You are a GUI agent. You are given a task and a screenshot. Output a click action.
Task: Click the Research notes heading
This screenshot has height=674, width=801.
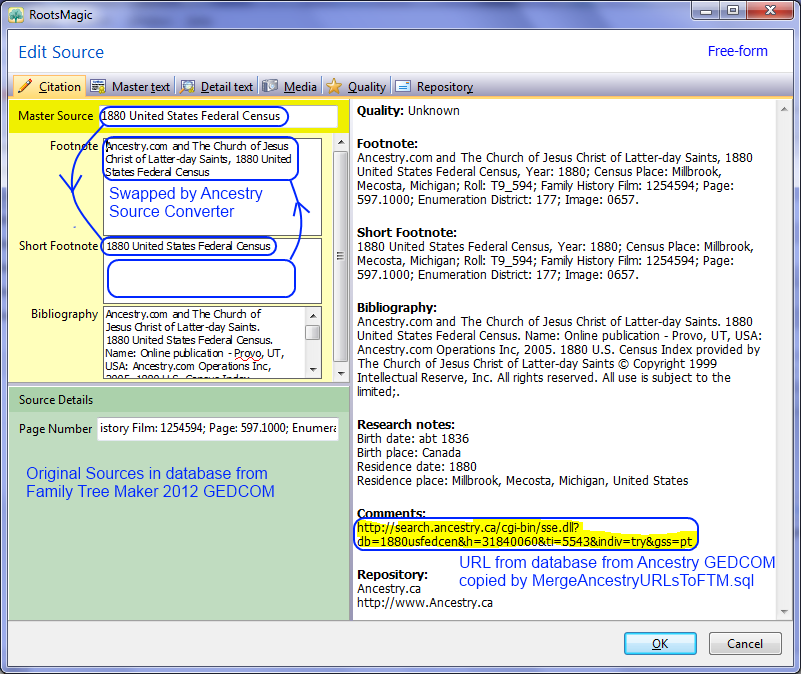click(x=406, y=425)
